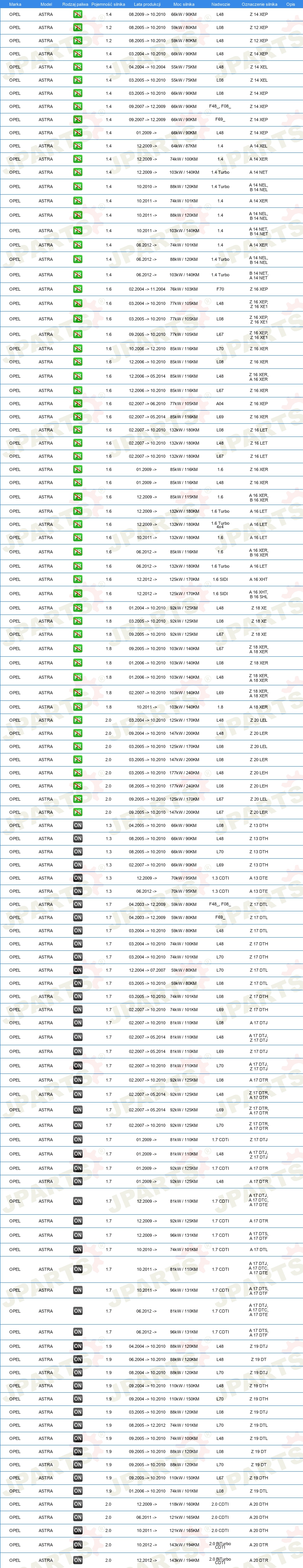
Task: Click petrol icon in B 16 SHL row
Action: coord(77,594)
